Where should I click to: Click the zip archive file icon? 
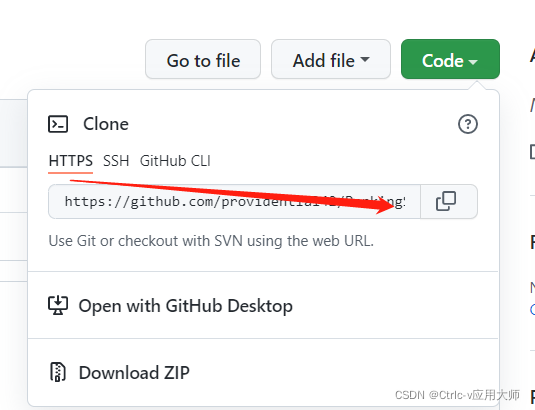coord(58,372)
